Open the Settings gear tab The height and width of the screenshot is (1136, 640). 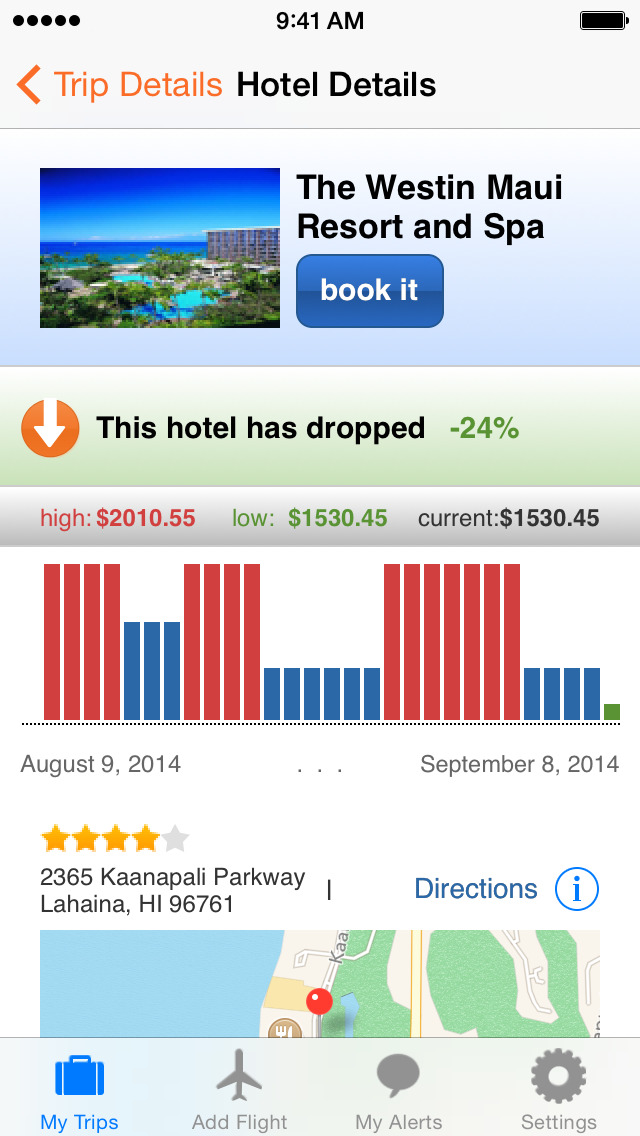click(x=558, y=1090)
